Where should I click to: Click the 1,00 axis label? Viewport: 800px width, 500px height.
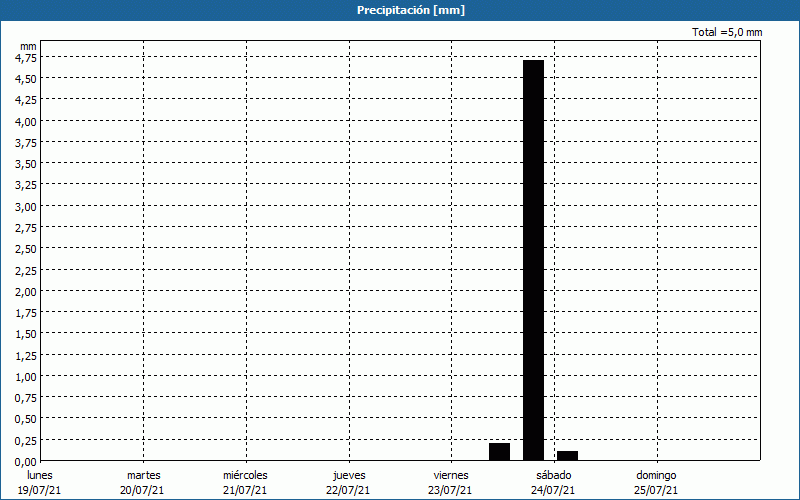tap(26, 377)
